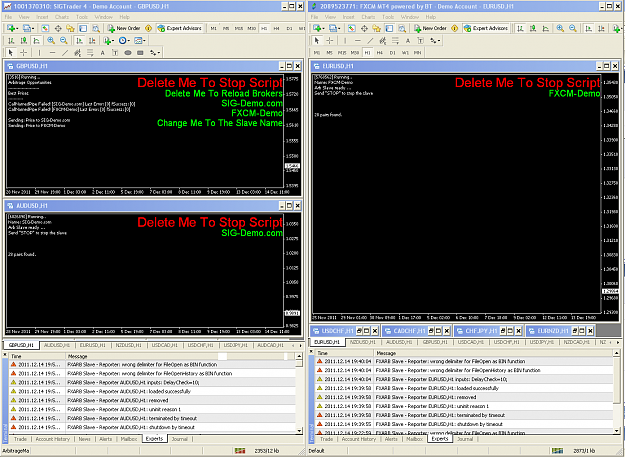Open Indicators list dropdown in SIGTrader

tap(108, 41)
